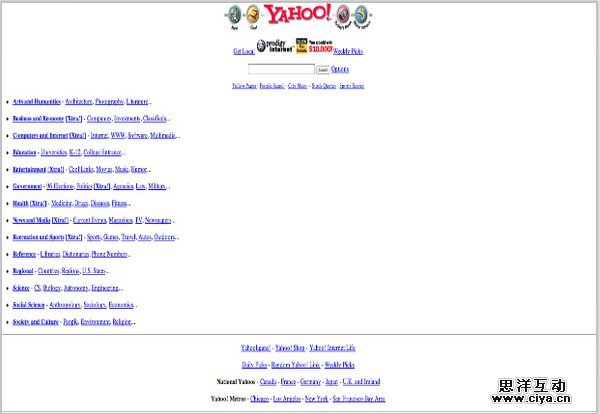Viewport: 600px width, 414px height.
Task: Click inside the search text field
Action: point(281,69)
